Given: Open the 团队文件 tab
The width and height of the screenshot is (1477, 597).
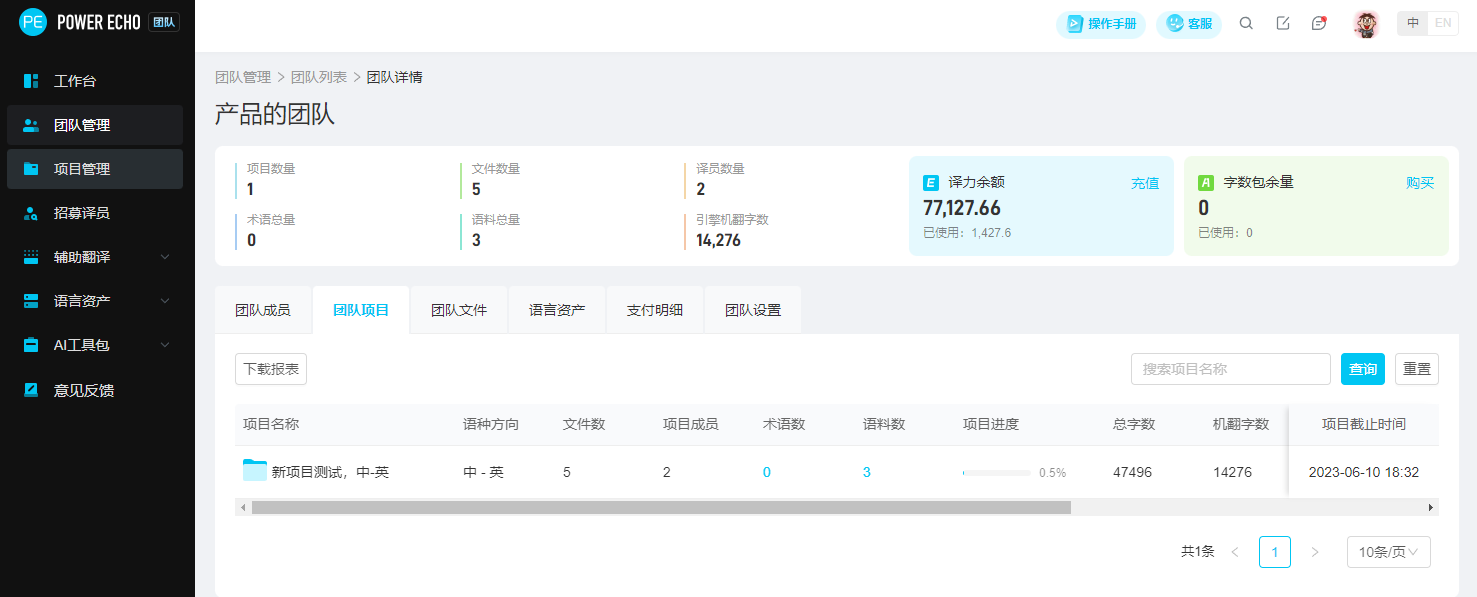Looking at the screenshot, I should (459, 310).
